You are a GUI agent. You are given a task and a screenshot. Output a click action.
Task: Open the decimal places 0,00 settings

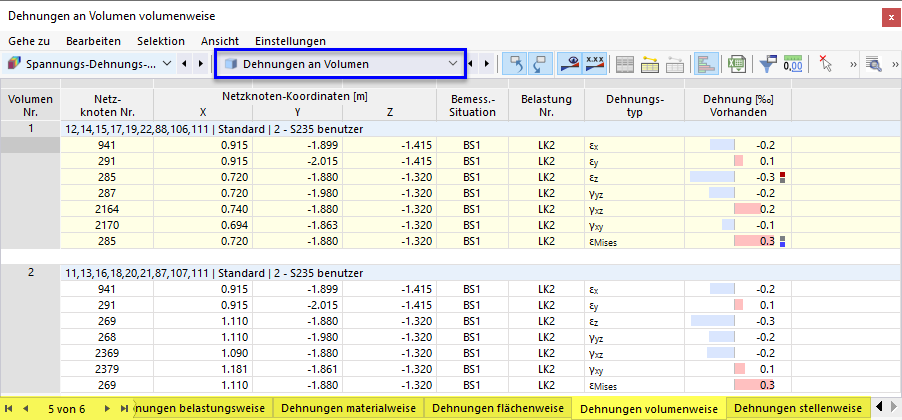(x=792, y=64)
